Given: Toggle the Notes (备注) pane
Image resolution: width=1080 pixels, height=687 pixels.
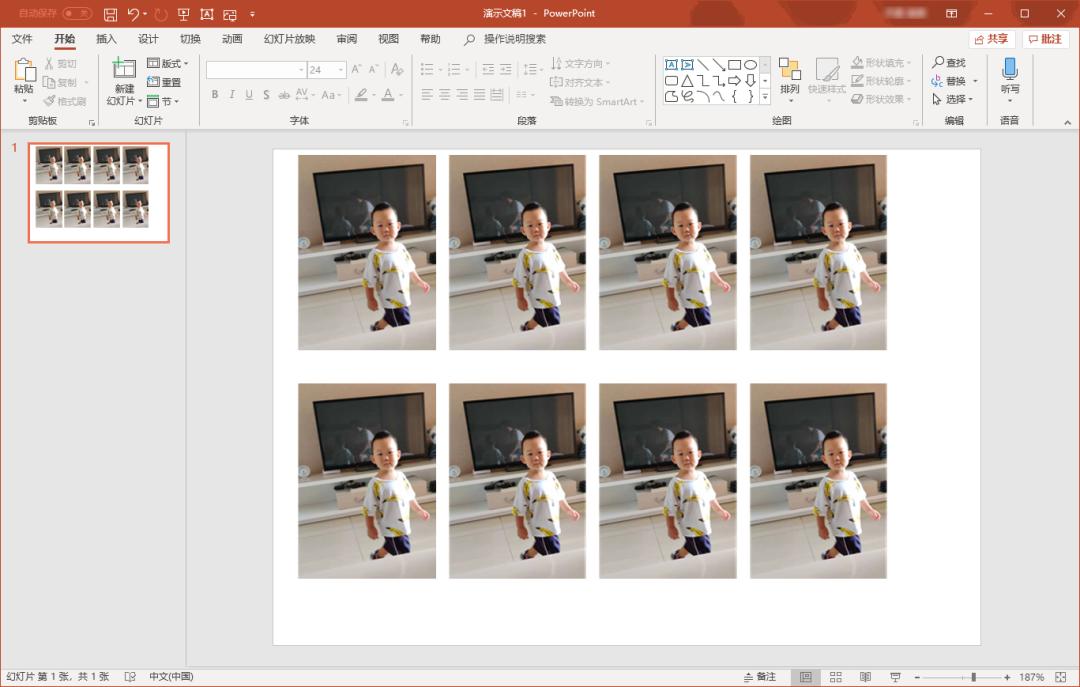Looking at the screenshot, I should coord(759,677).
